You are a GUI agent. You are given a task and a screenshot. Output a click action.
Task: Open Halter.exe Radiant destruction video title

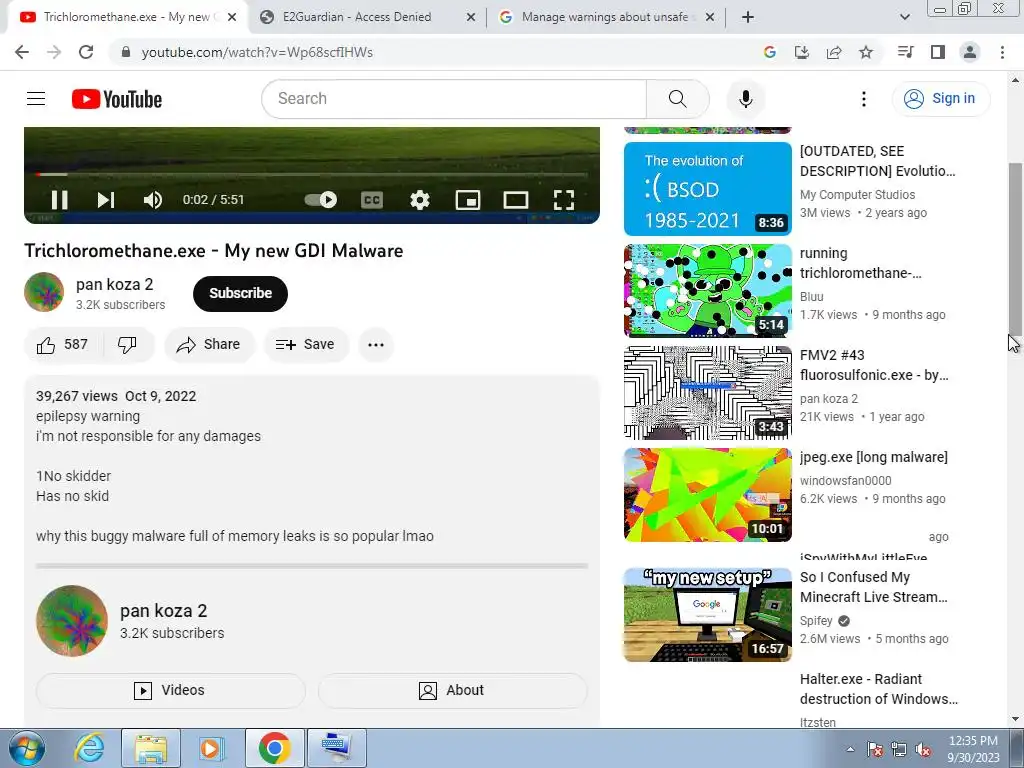tap(878, 689)
